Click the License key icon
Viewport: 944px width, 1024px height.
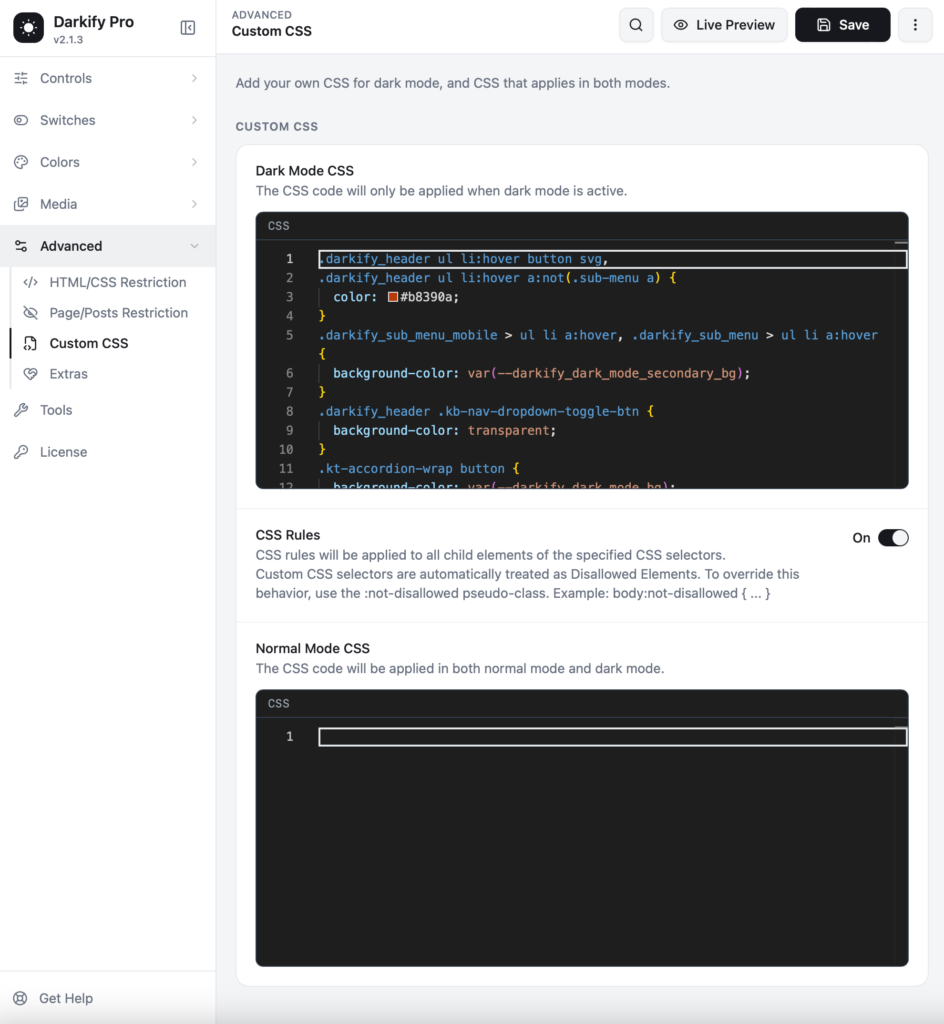point(22,452)
